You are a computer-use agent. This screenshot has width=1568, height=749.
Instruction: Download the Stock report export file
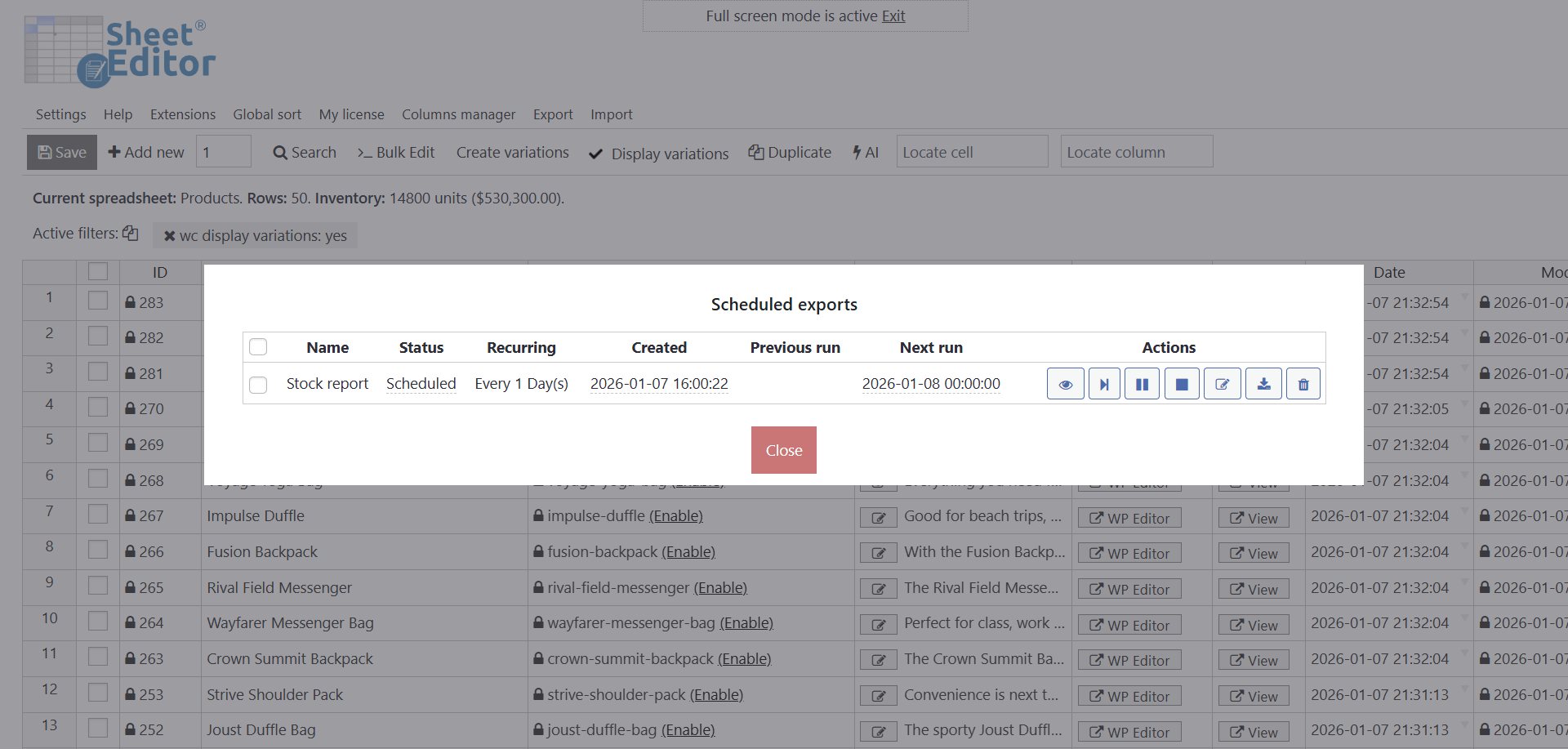pos(1263,384)
